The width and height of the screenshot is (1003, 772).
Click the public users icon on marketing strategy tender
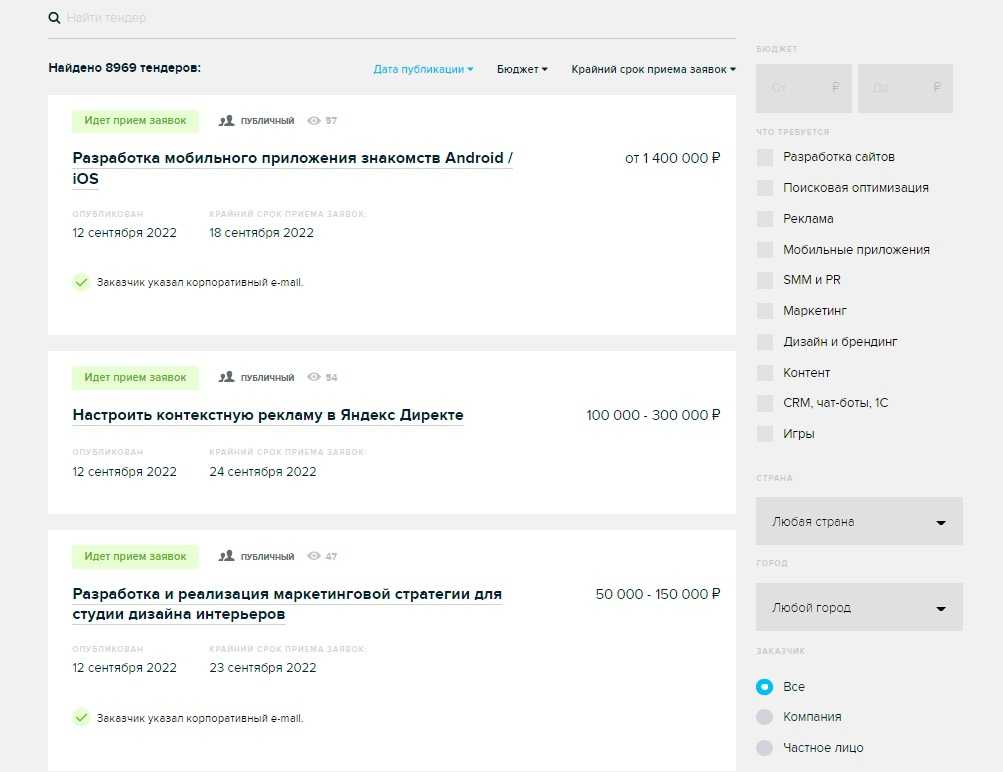(x=227, y=556)
